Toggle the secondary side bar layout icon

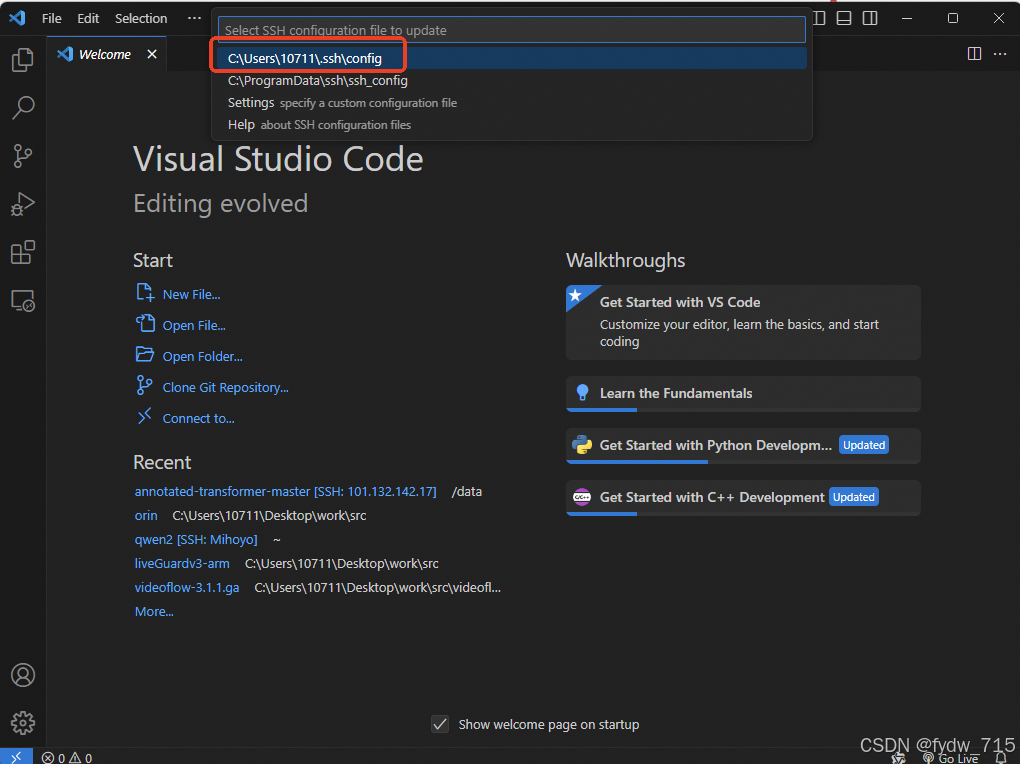870,18
